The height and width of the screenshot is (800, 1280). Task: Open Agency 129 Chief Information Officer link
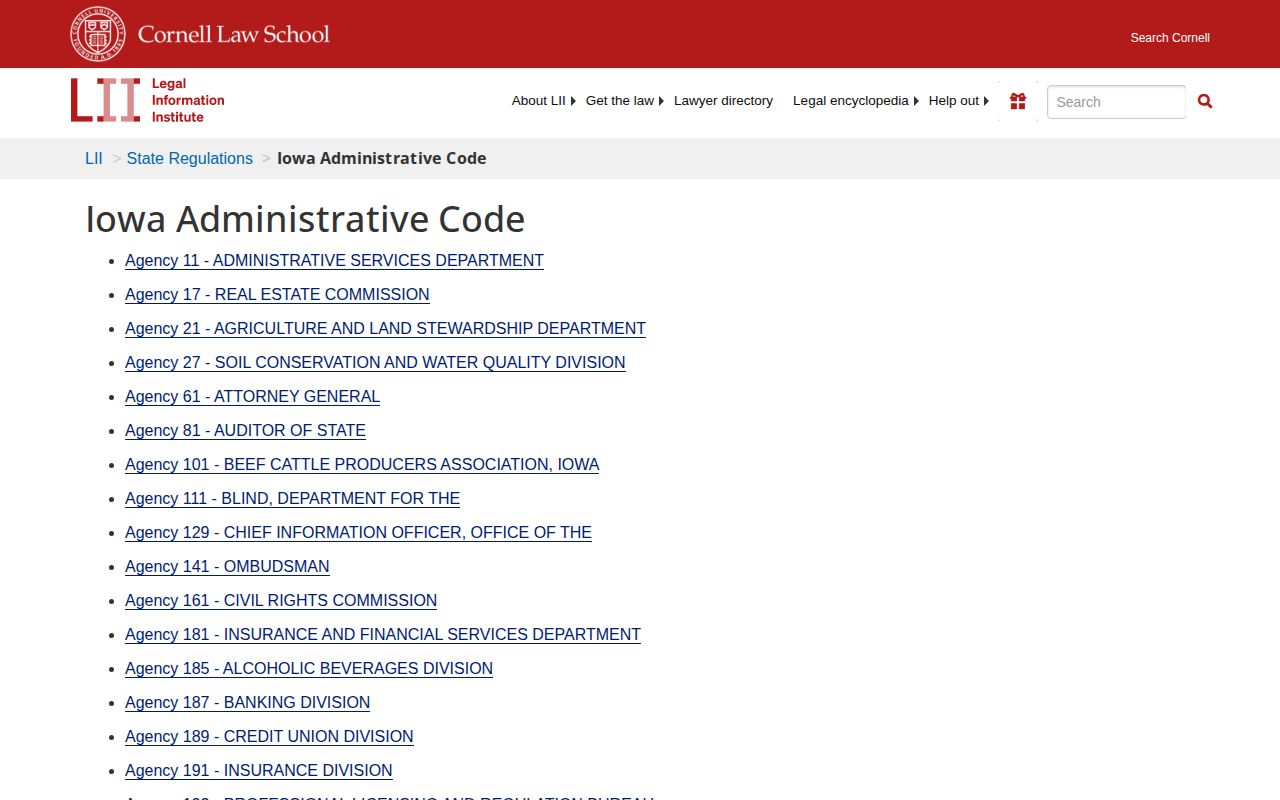point(358,533)
